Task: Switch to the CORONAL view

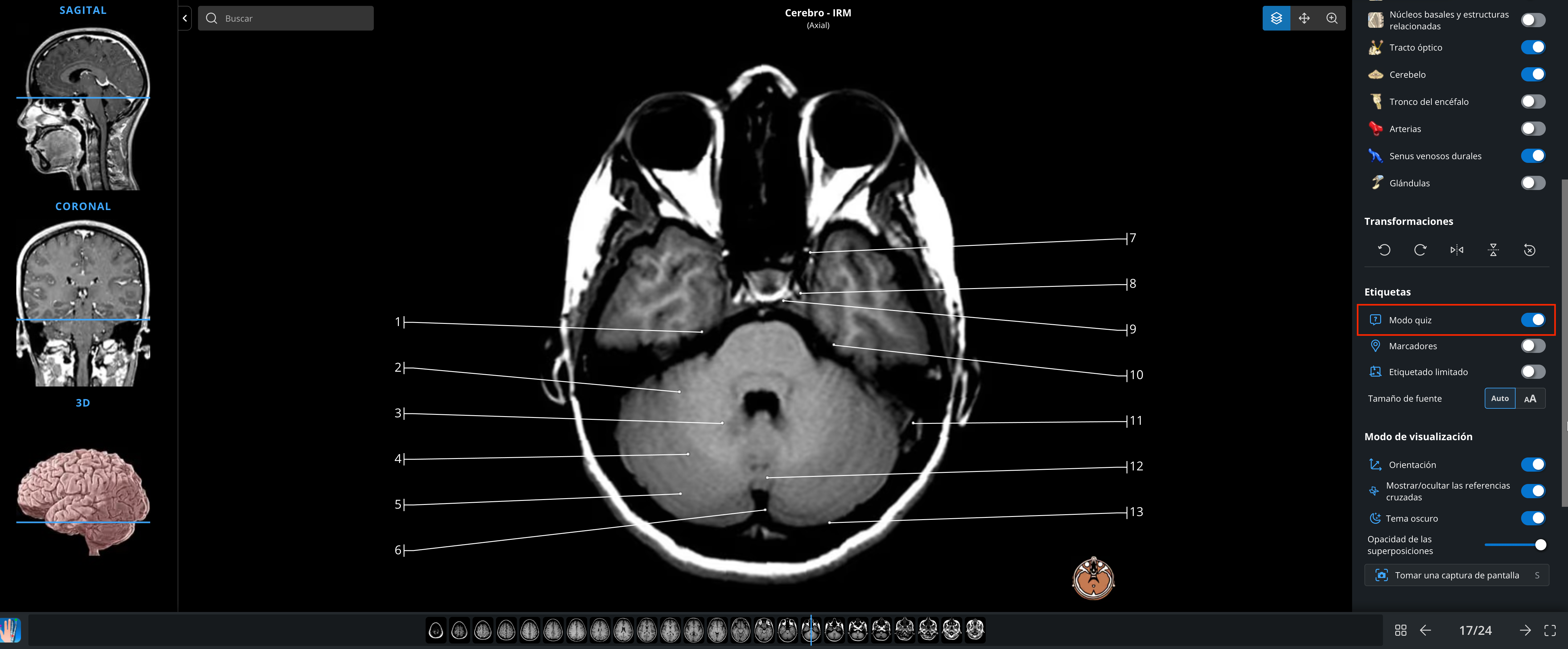Action: tap(83, 206)
